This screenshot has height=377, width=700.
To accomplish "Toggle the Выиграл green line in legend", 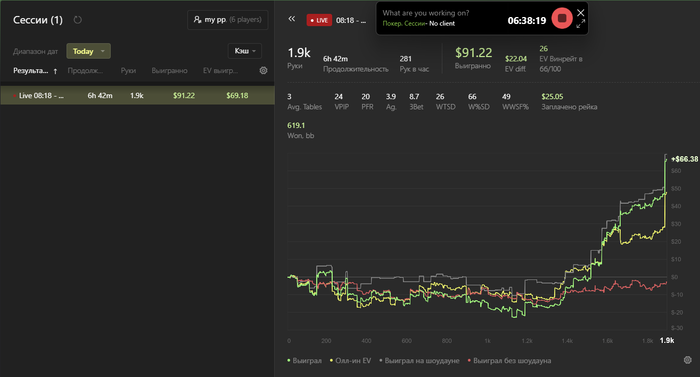I will (x=304, y=360).
